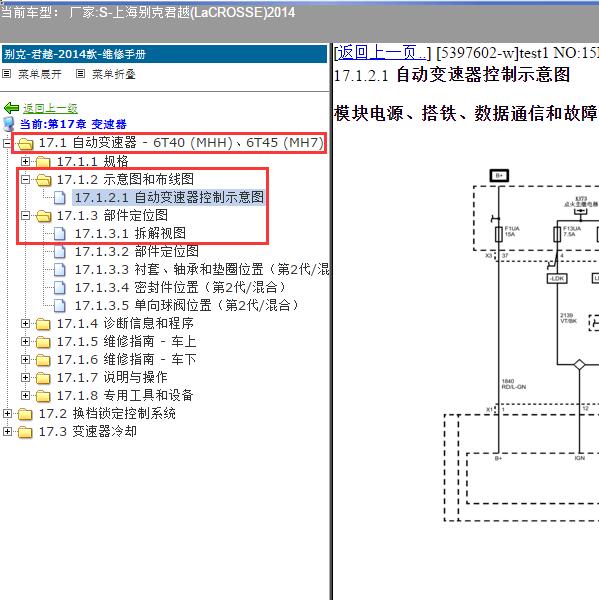
Task: Click the 菜单展开 list icon
Action: [7, 73]
